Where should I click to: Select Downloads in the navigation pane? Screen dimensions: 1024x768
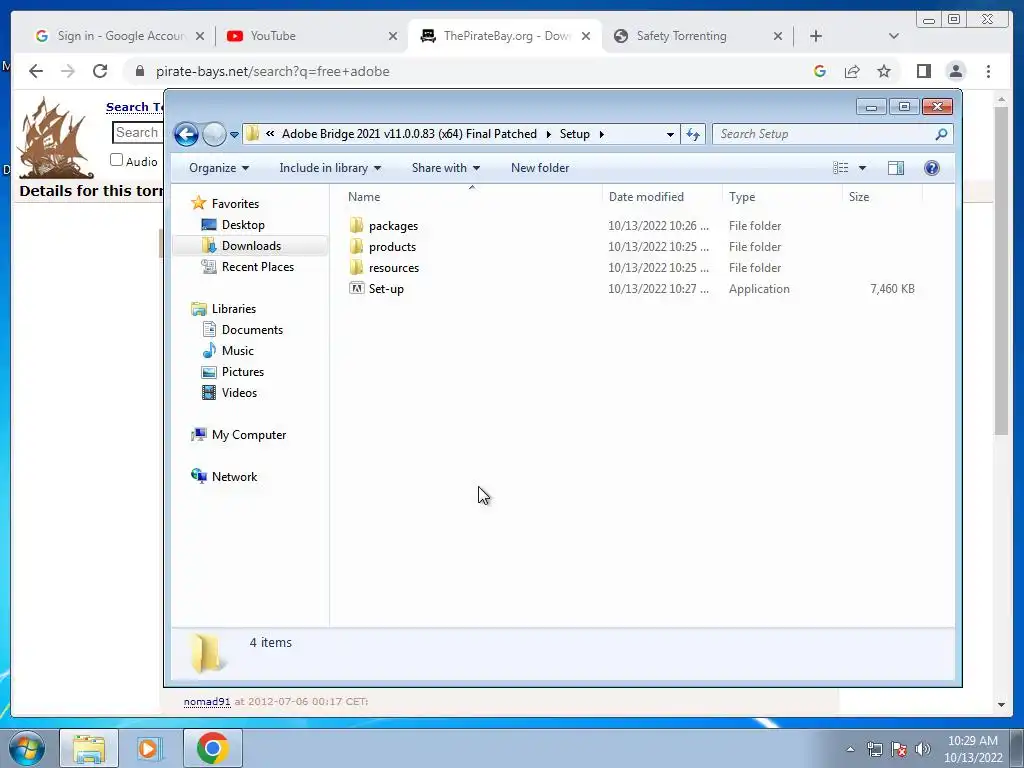(x=251, y=246)
